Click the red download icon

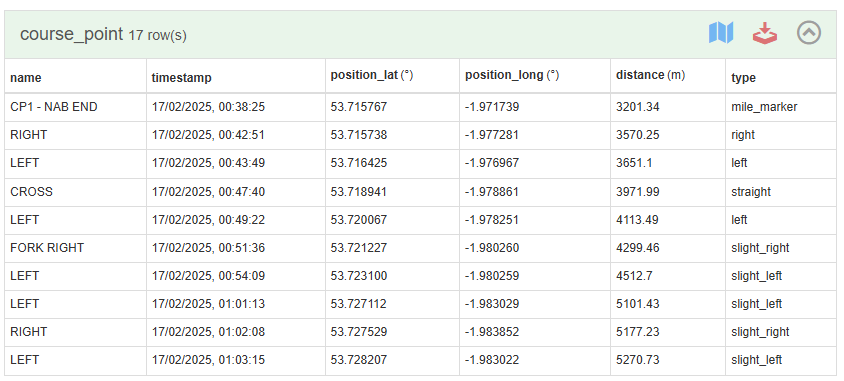point(765,33)
